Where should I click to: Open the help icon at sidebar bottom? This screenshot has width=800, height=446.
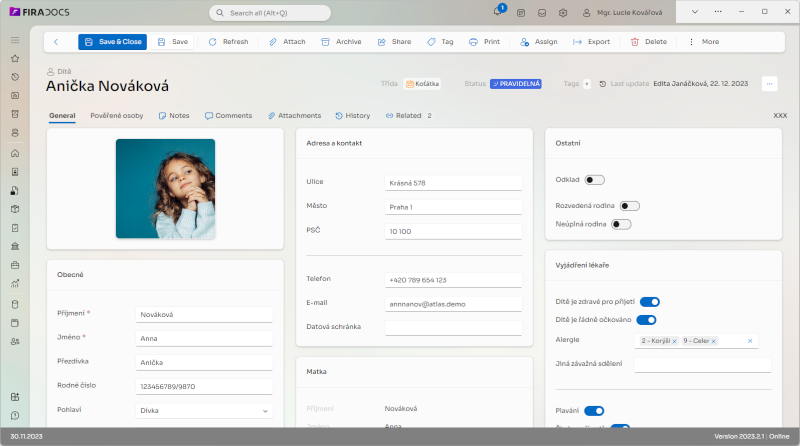[15, 415]
